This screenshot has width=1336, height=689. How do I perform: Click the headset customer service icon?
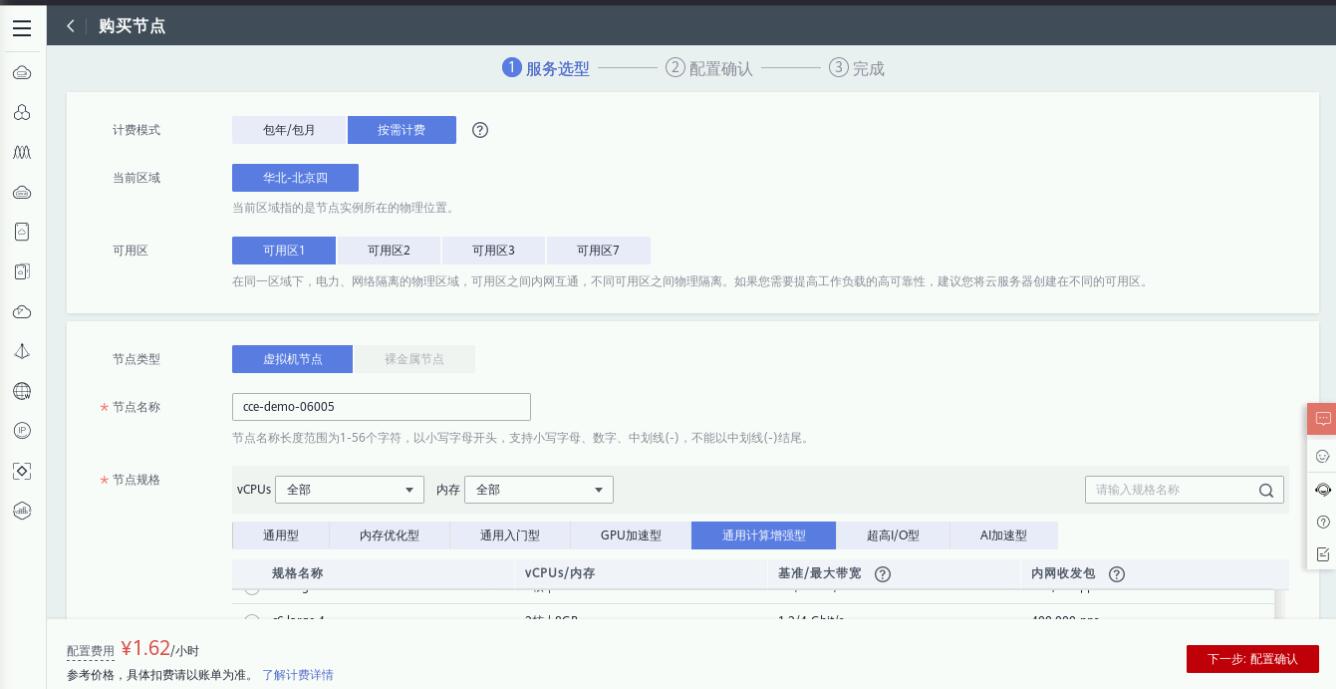pos(1322,489)
